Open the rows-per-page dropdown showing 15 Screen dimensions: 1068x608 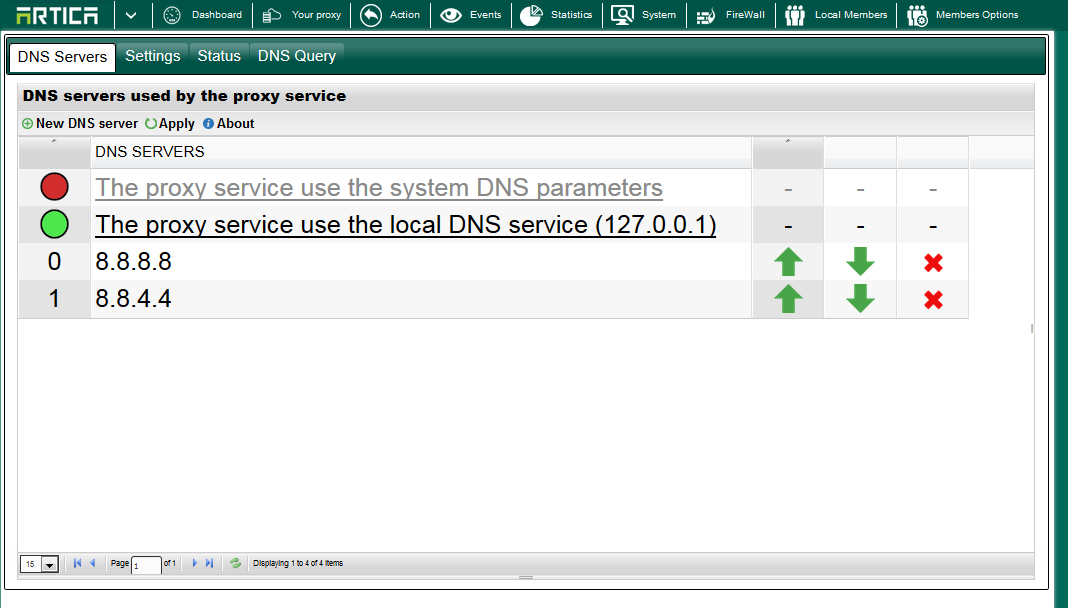40,564
